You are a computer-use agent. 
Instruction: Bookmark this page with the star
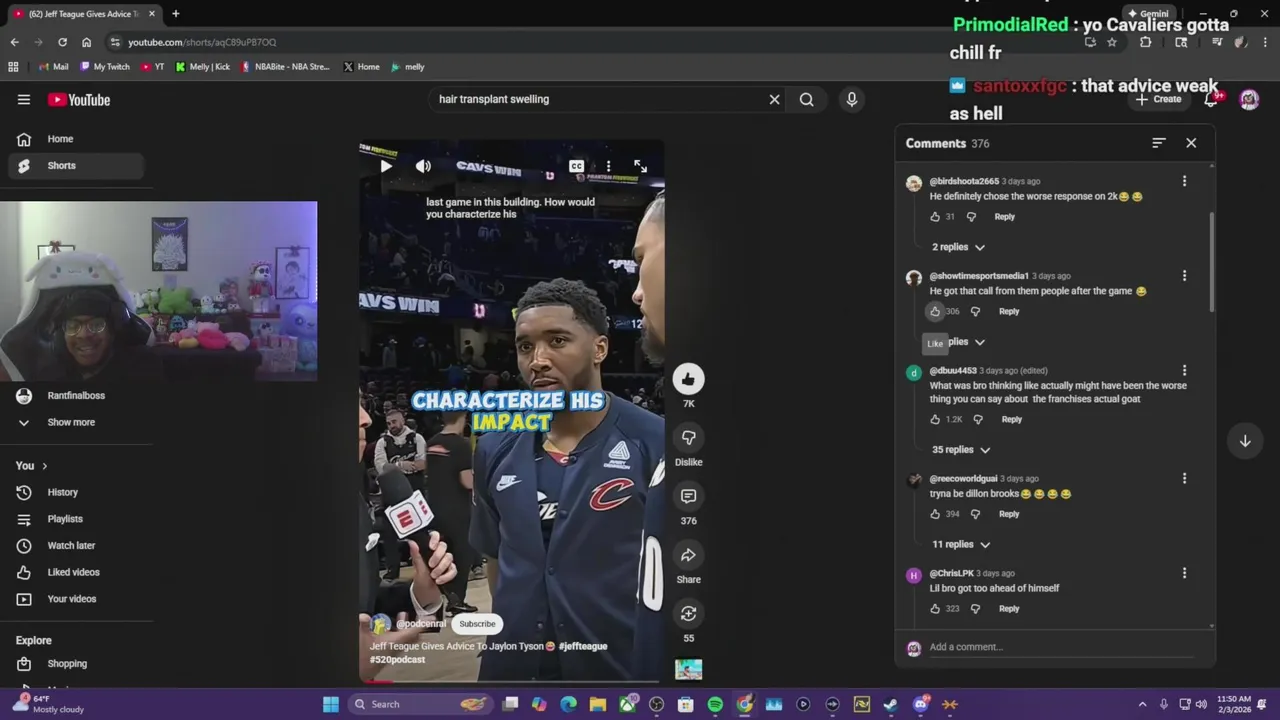click(1111, 42)
